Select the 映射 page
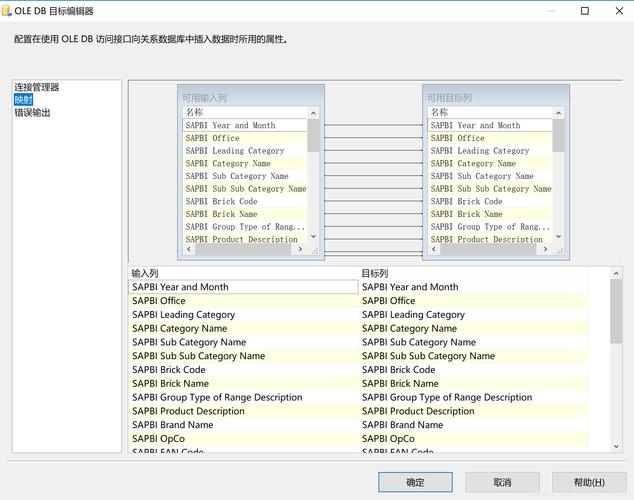This screenshot has height=500, width=634. pos(23,99)
